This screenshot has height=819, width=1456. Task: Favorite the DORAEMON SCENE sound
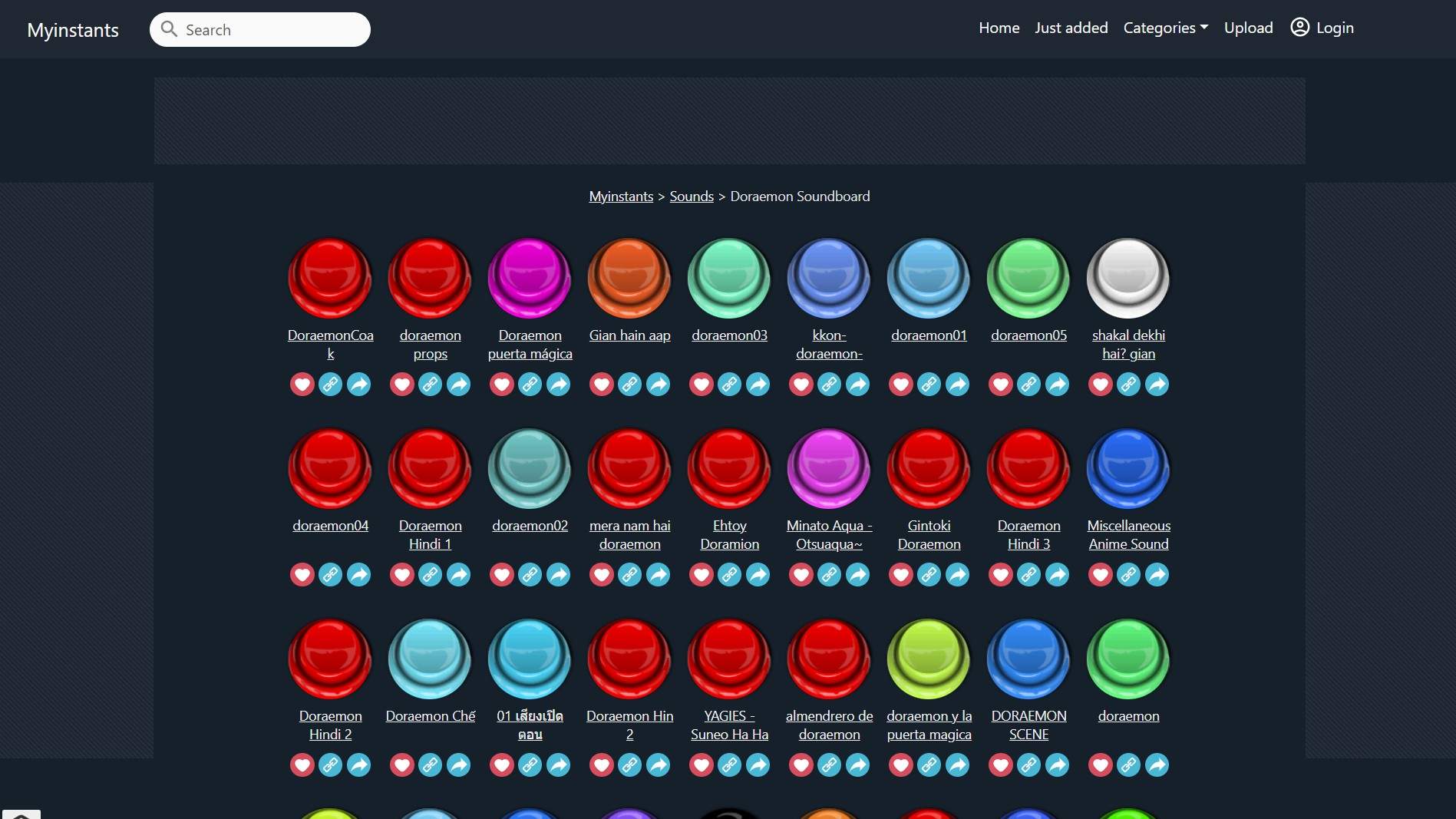coord(1000,765)
